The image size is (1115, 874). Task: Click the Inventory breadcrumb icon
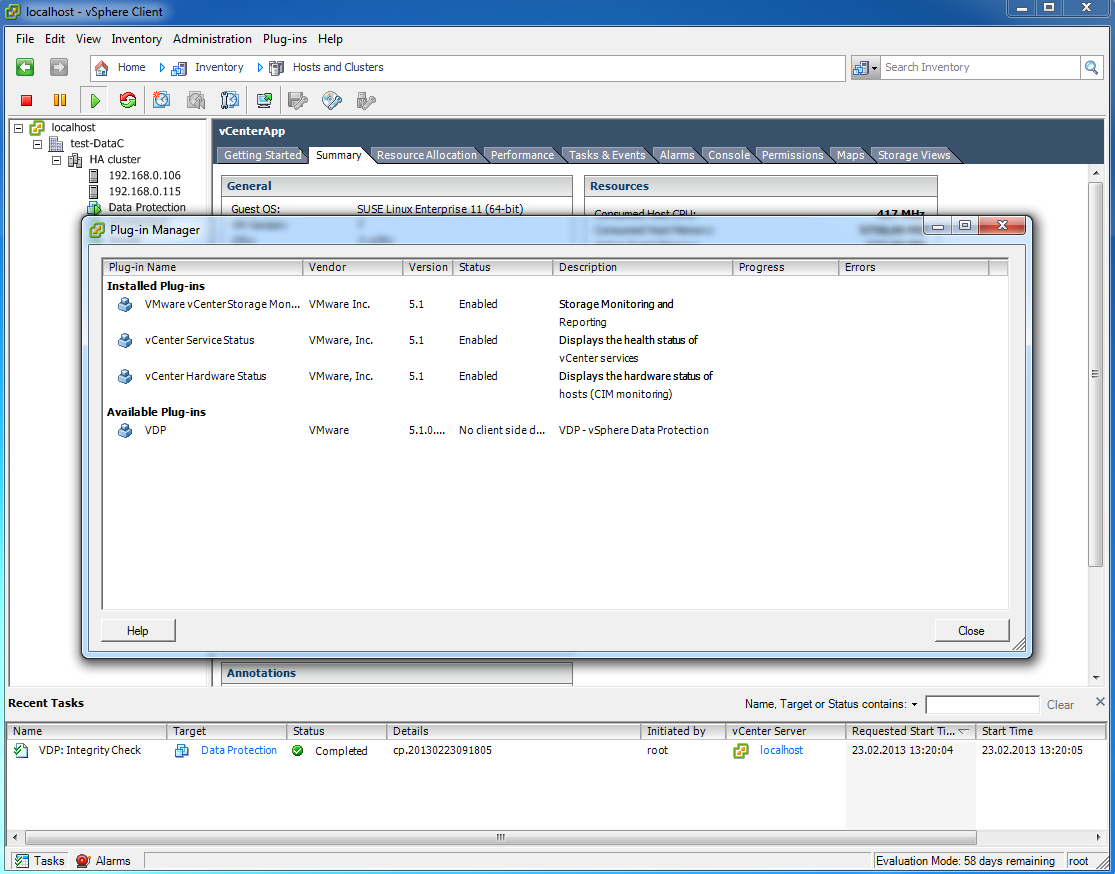(x=178, y=68)
